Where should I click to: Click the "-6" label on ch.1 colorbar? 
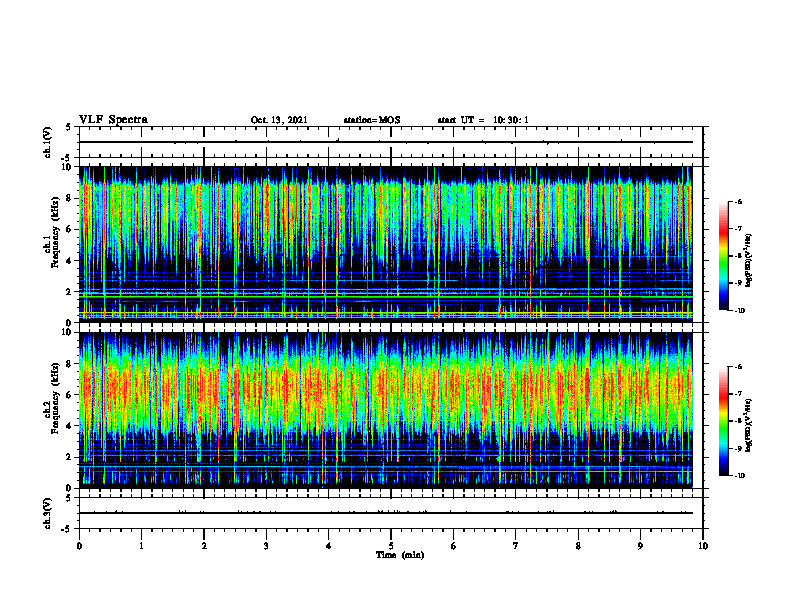point(738,202)
